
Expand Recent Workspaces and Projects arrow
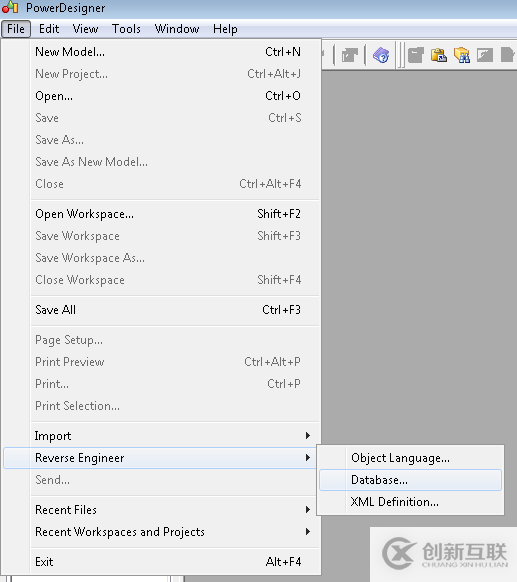click(x=308, y=532)
